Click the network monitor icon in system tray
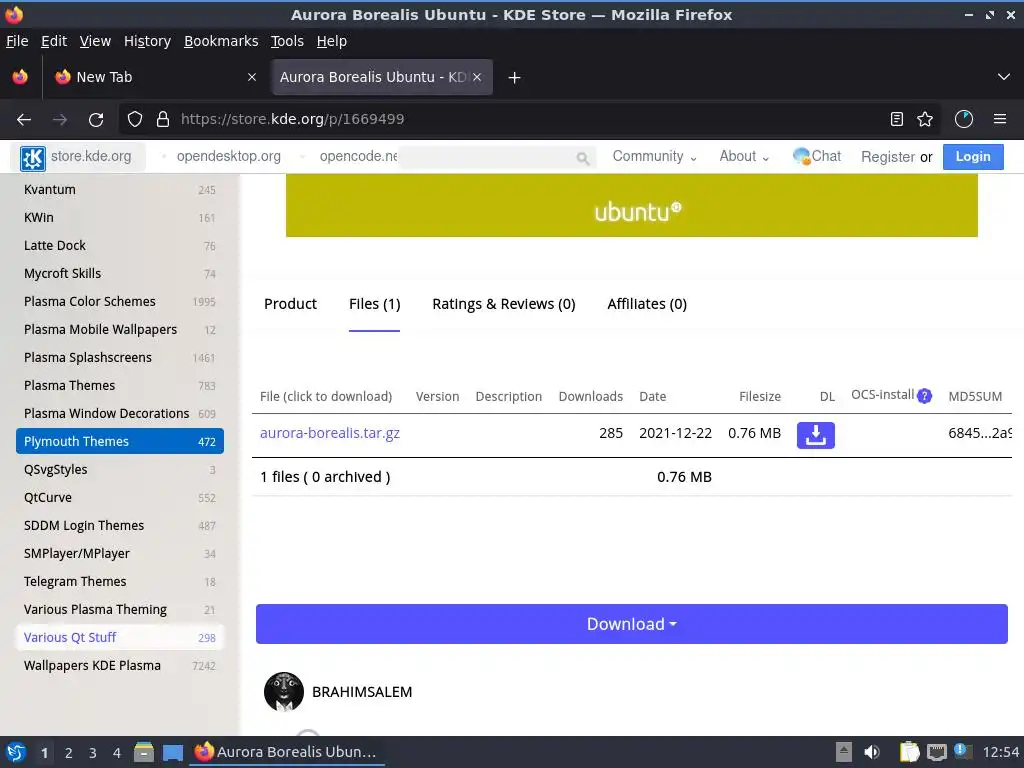Viewport: 1024px width, 768px height. [x=936, y=752]
